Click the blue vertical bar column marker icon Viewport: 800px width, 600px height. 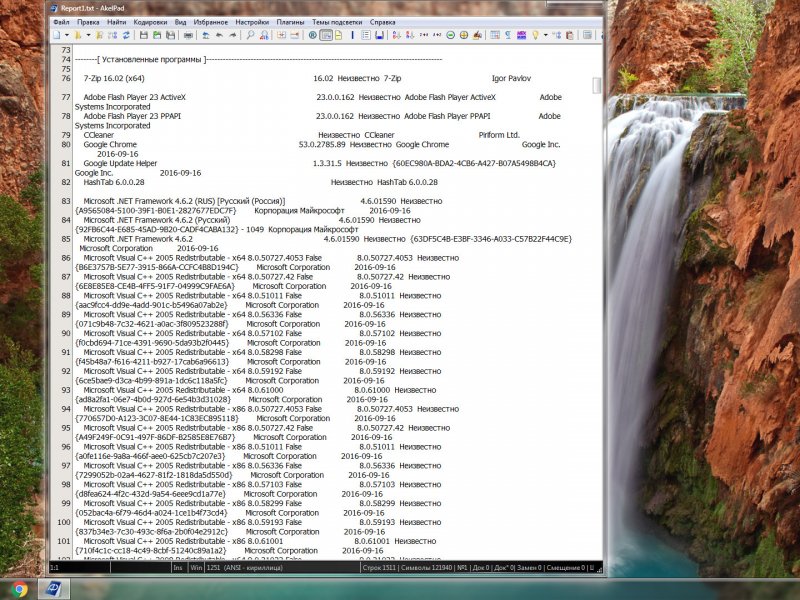[353, 35]
